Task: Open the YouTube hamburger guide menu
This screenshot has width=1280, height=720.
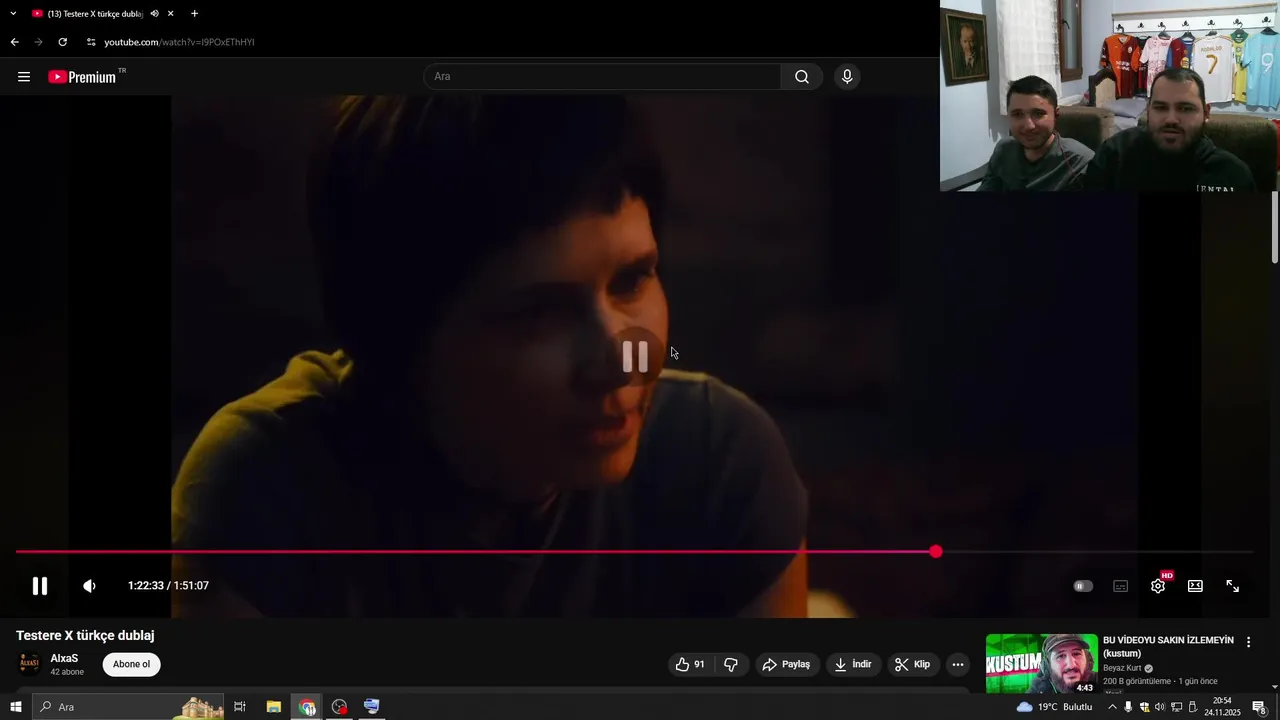Action: [x=24, y=77]
